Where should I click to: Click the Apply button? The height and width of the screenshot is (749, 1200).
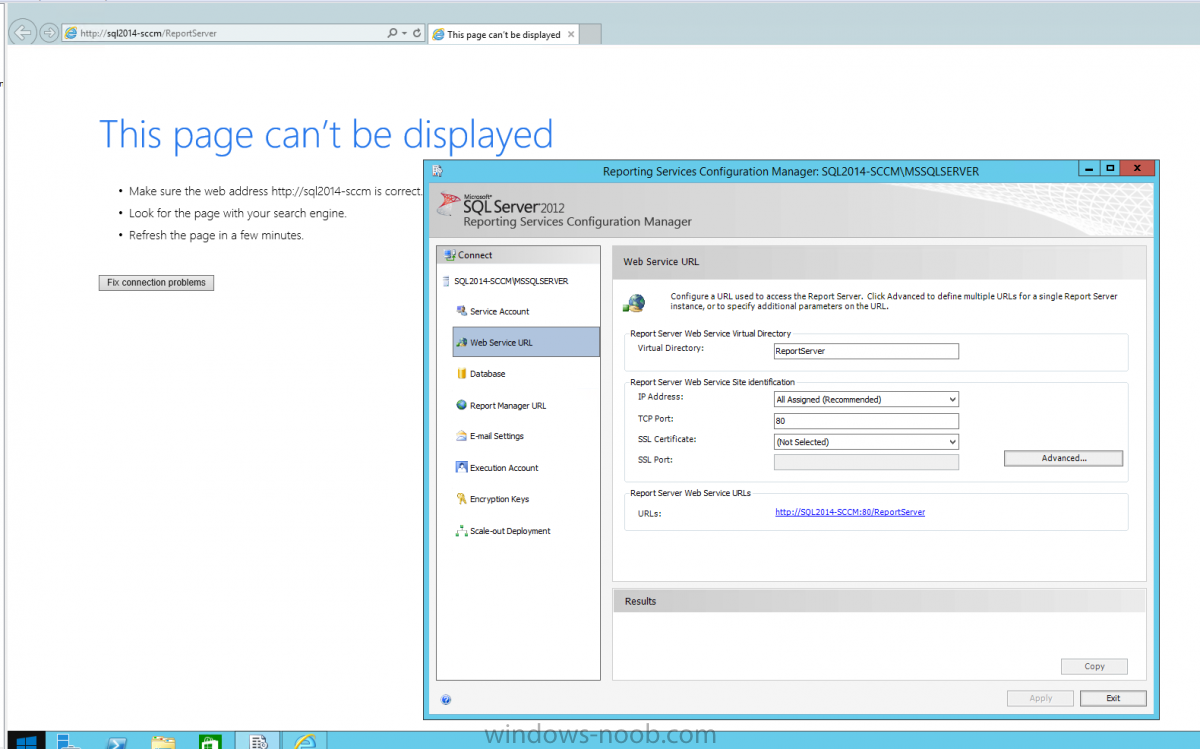(1040, 698)
